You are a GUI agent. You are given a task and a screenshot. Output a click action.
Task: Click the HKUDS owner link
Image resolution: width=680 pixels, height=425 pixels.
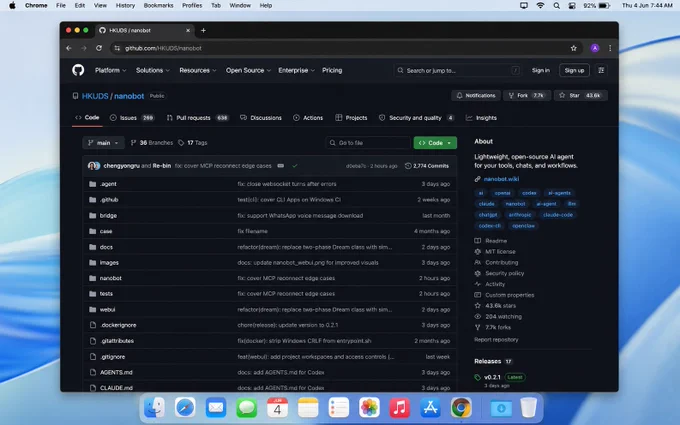click(x=95, y=96)
